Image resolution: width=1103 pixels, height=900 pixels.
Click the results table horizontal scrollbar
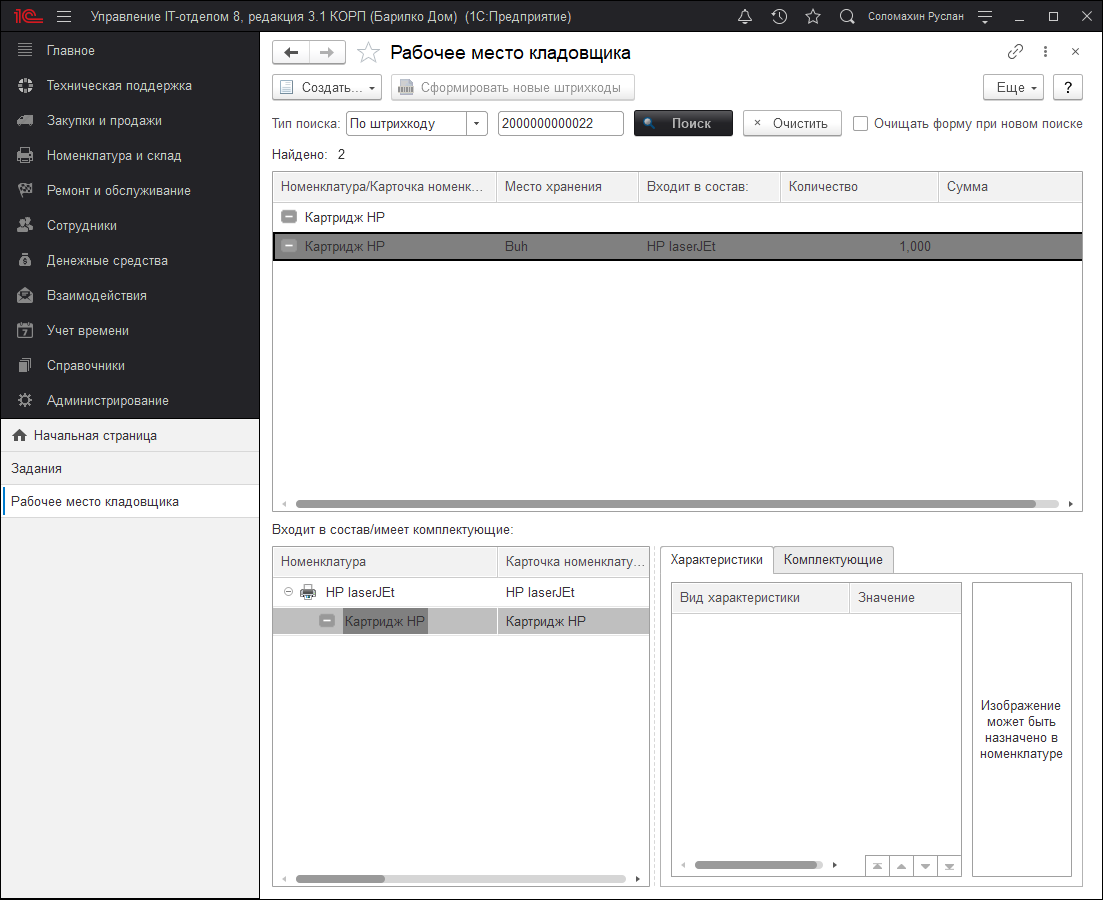coord(665,504)
